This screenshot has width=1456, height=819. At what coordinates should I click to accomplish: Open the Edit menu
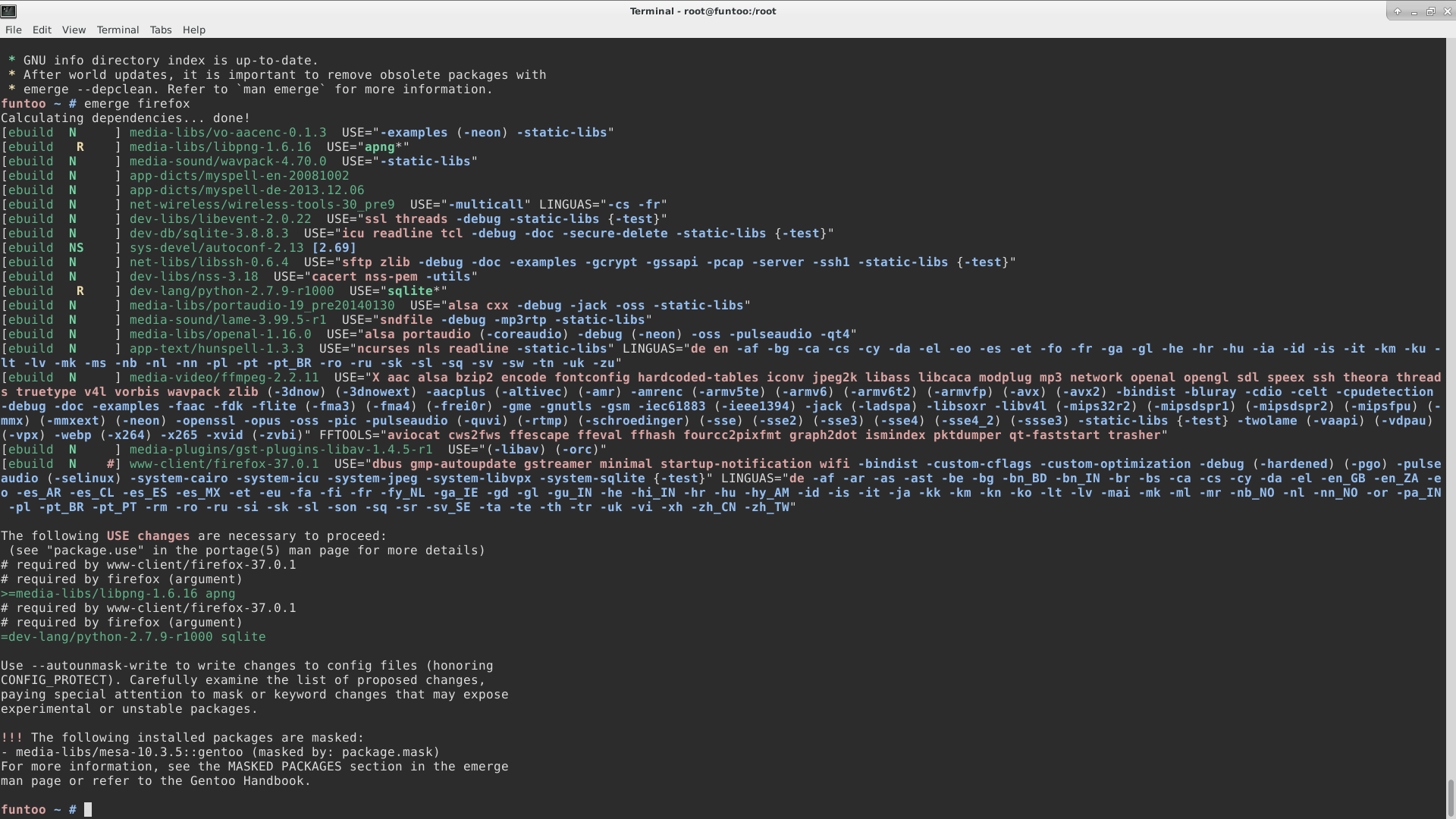tap(42, 30)
